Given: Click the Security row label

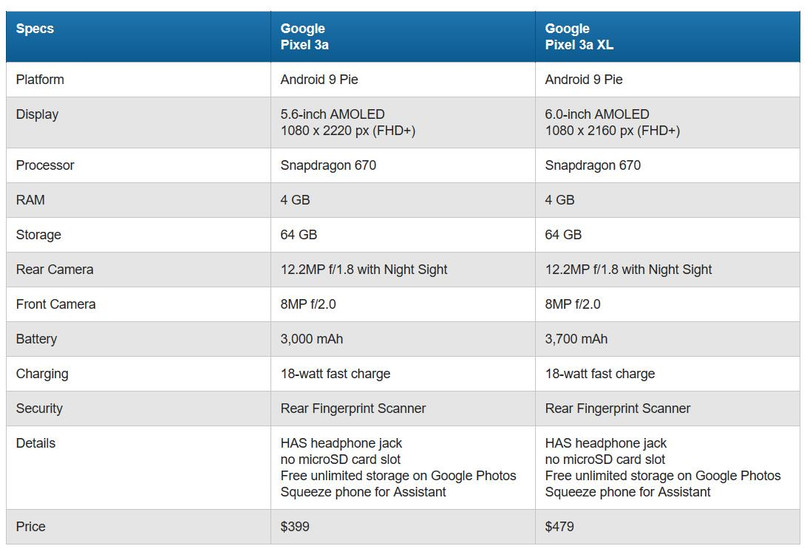Looking at the screenshot, I should (x=39, y=409).
